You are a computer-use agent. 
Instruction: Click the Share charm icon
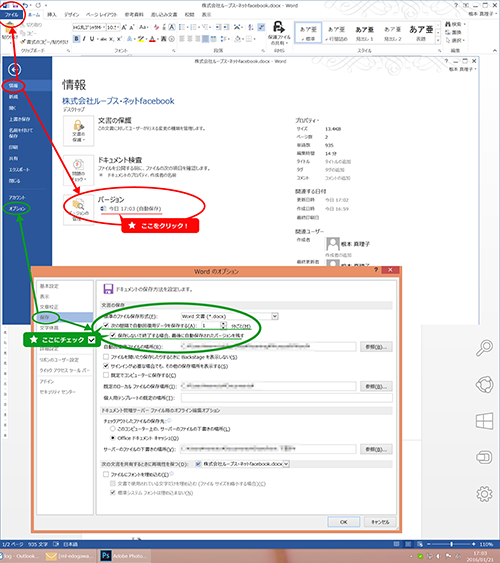coord(484,385)
